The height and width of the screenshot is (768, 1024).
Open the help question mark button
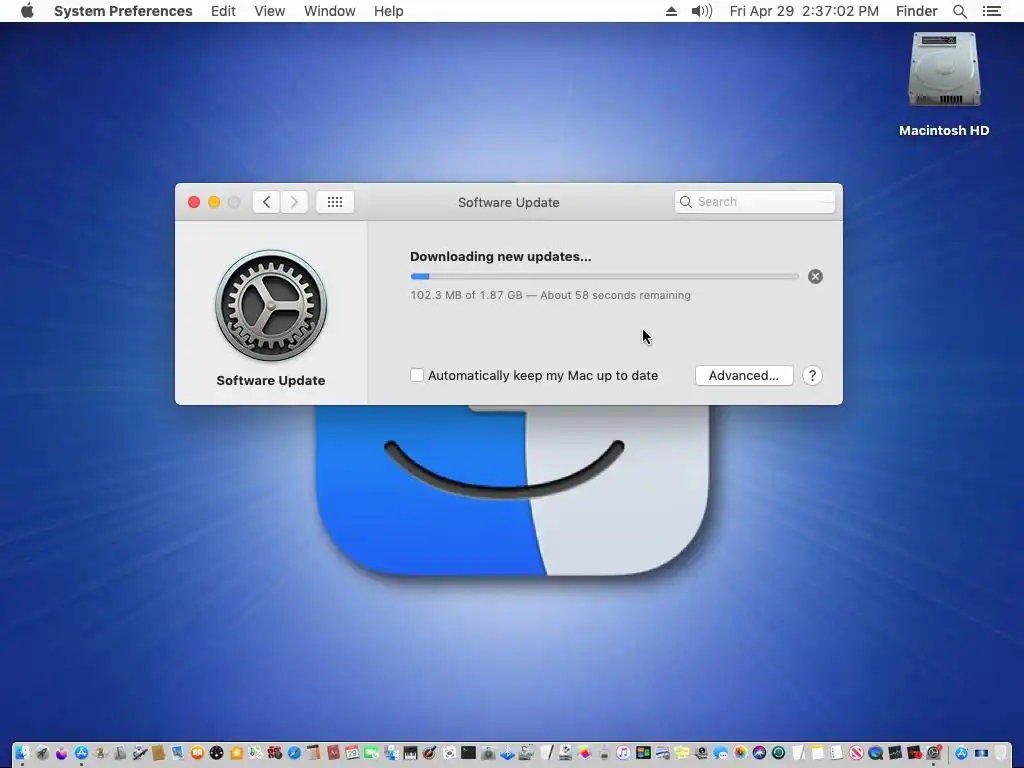point(812,376)
